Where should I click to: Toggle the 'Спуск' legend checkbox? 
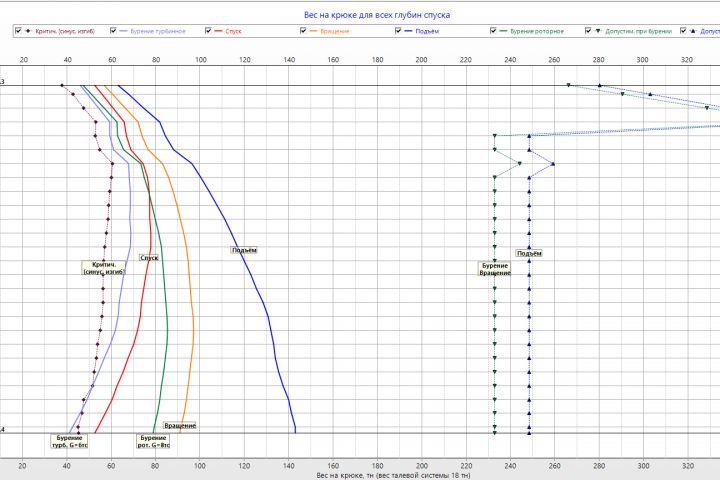(x=208, y=31)
